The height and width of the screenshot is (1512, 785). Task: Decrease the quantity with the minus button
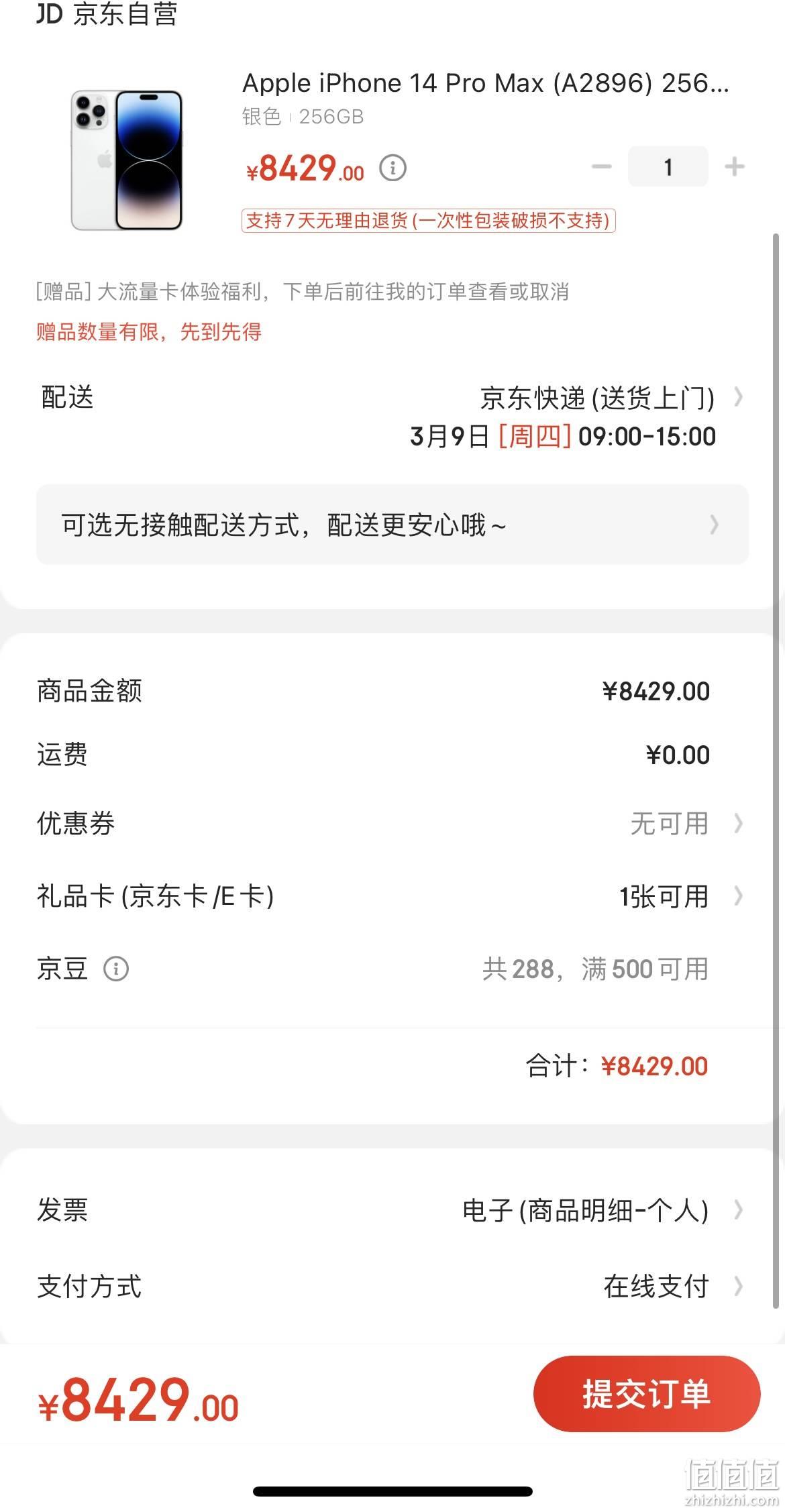601,166
